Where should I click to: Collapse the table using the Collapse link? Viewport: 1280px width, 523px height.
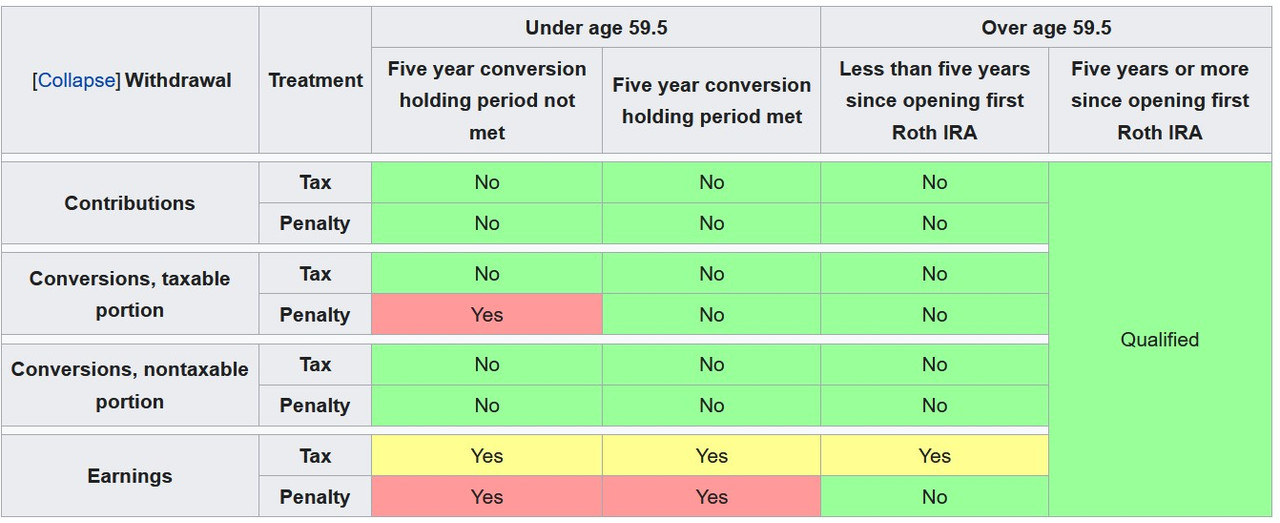pyautogui.click(x=76, y=80)
